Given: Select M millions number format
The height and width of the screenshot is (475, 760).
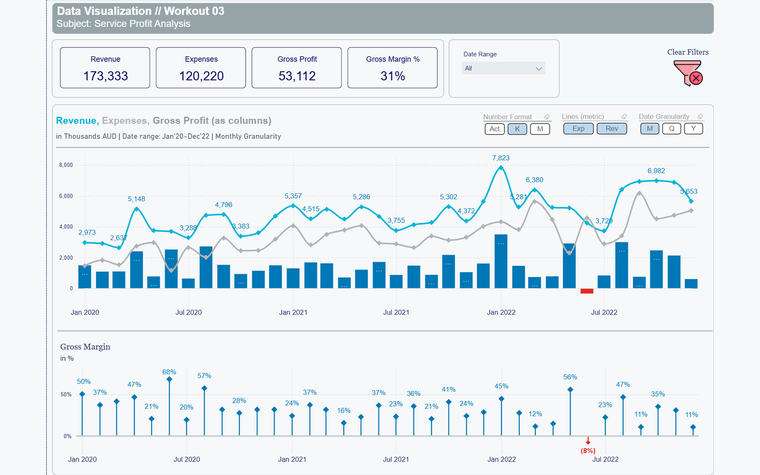Looking at the screenshot, I should click(540, 129).
